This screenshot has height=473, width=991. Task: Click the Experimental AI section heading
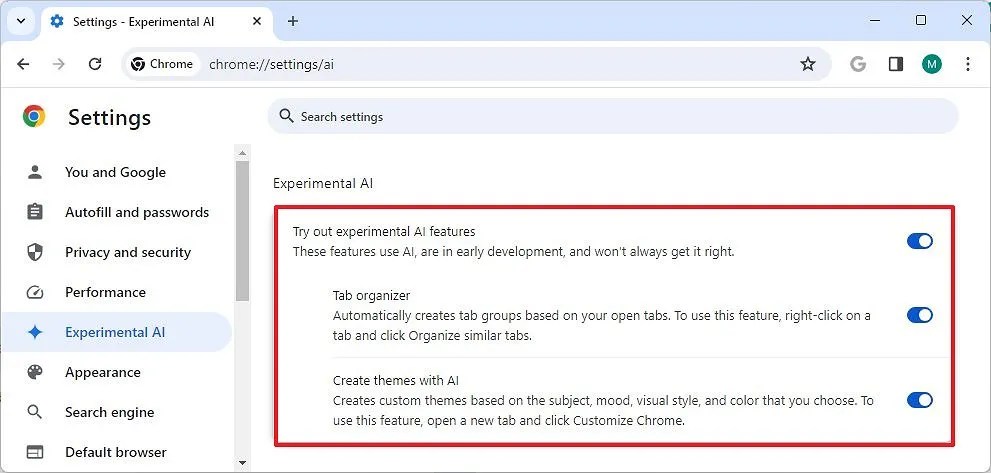pyautogui.click(x=323, y=183)
